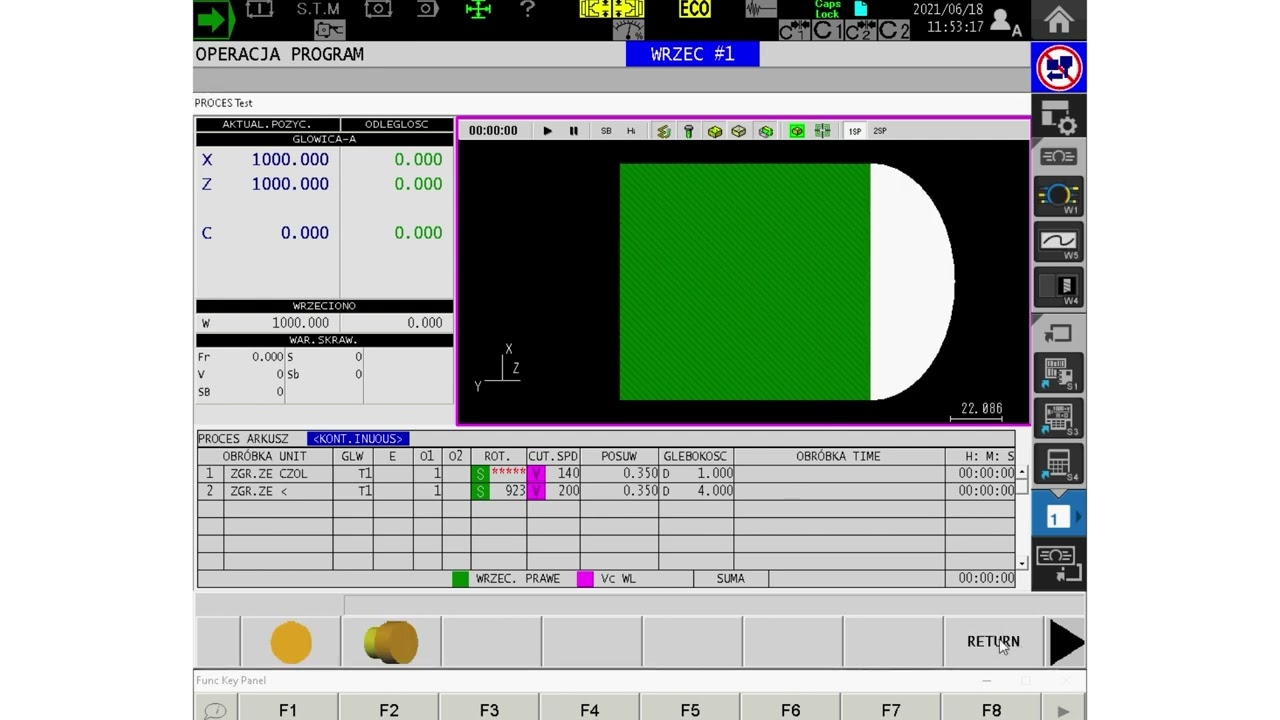Open the window settings gear icon
Screen dimensions: 1280x720
(x=1058, y=117)
